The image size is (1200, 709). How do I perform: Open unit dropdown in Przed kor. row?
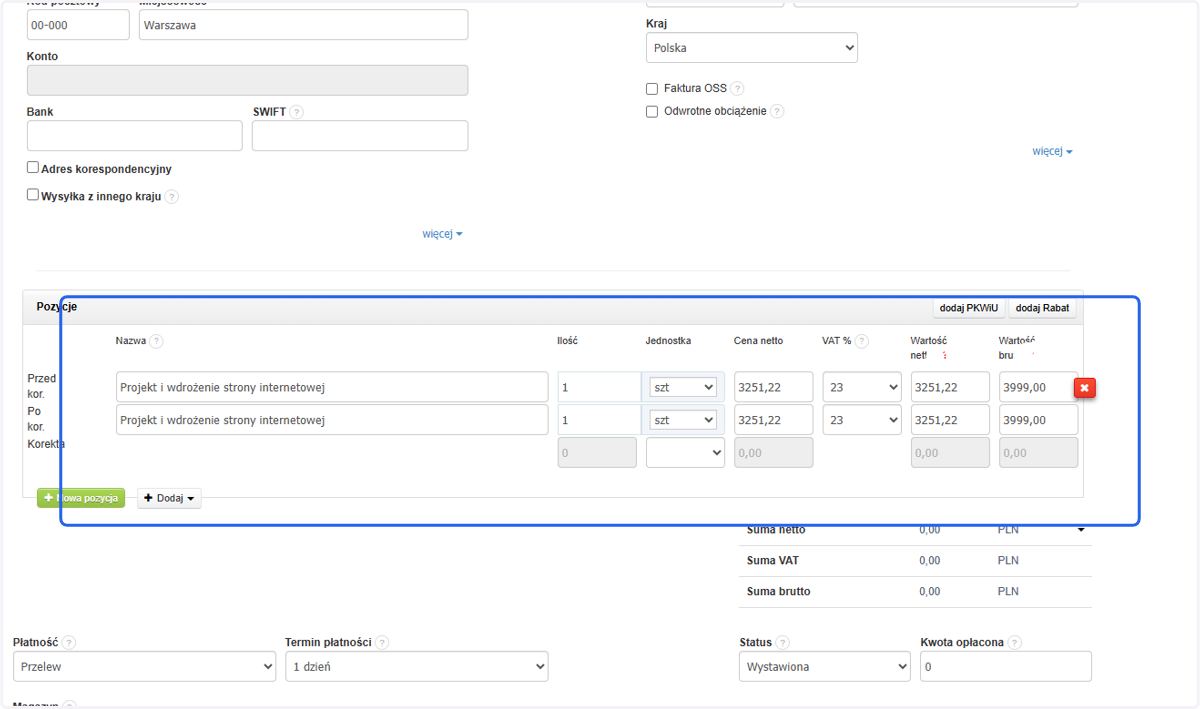point(683,387)
